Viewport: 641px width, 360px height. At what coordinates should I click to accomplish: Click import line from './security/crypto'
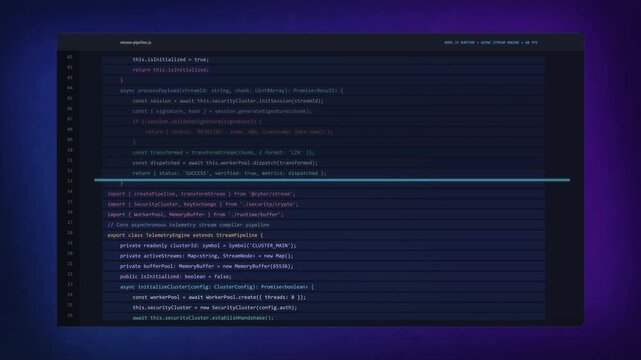point(203,204)
